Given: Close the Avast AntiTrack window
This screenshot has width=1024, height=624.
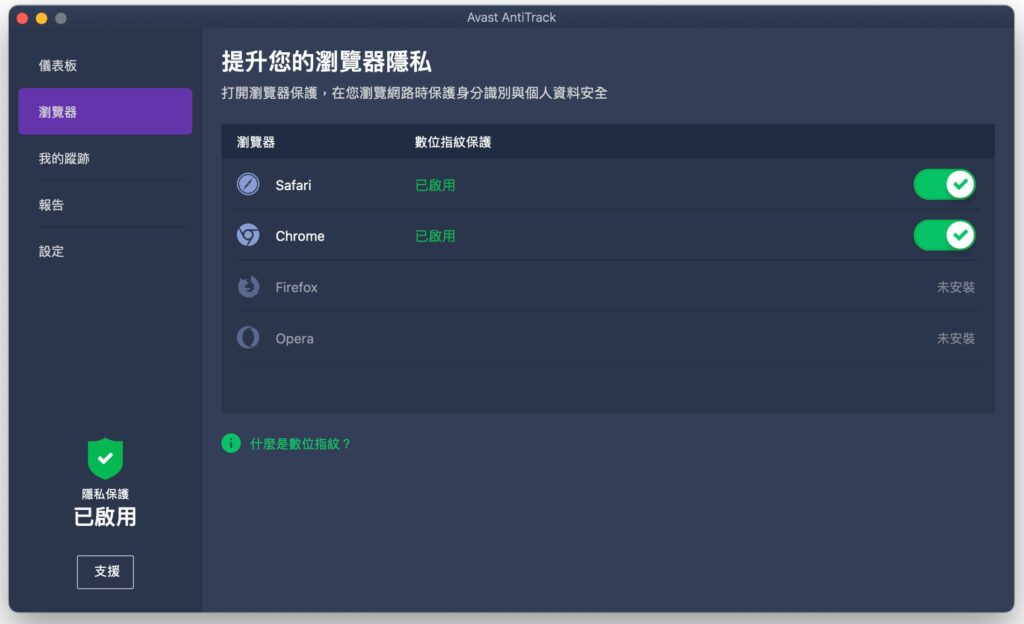Looking at the screenshot, I should coord(22,18).
